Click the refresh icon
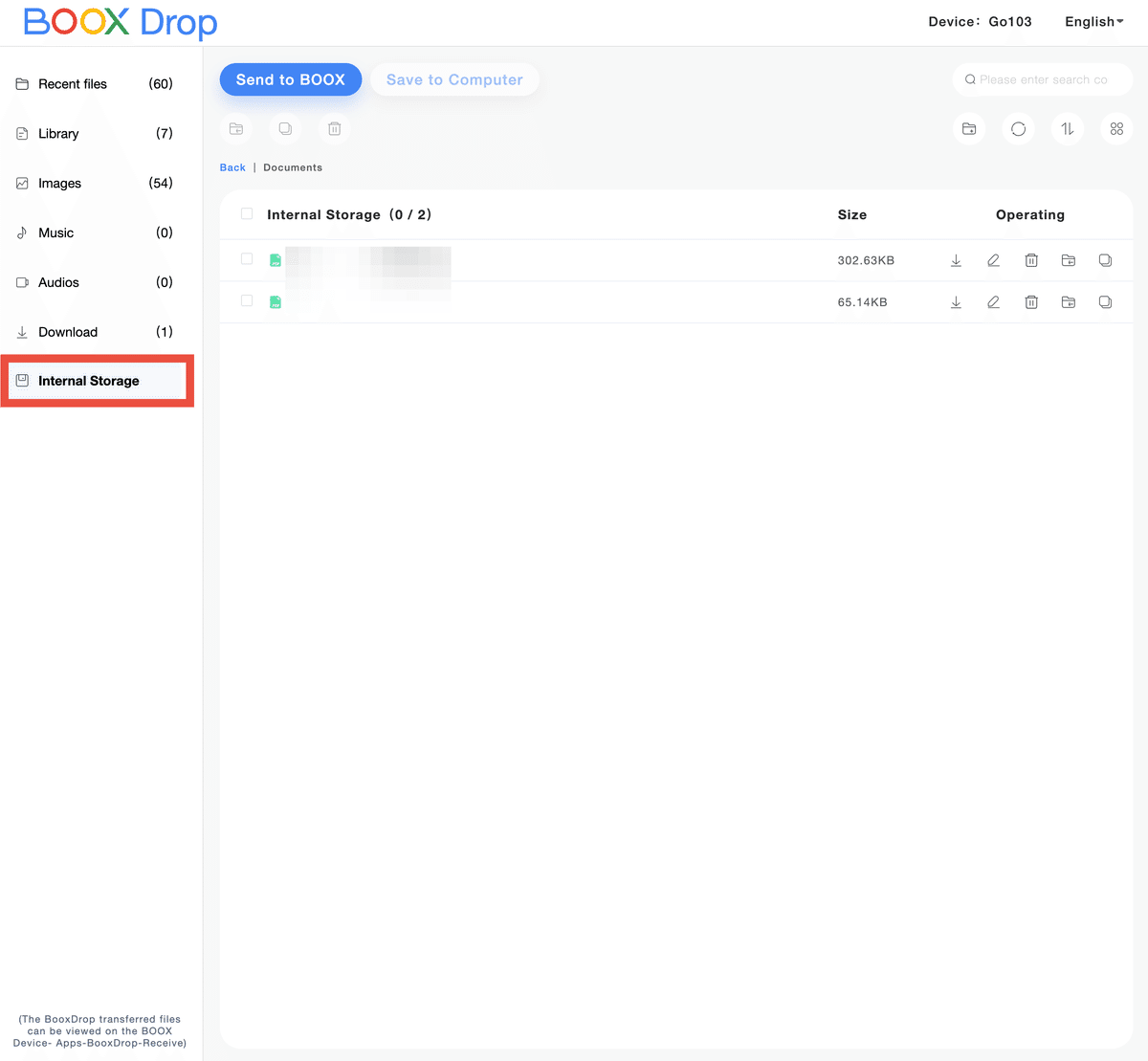This screenshot has height=1061, width=1148. coord(1018,128)
